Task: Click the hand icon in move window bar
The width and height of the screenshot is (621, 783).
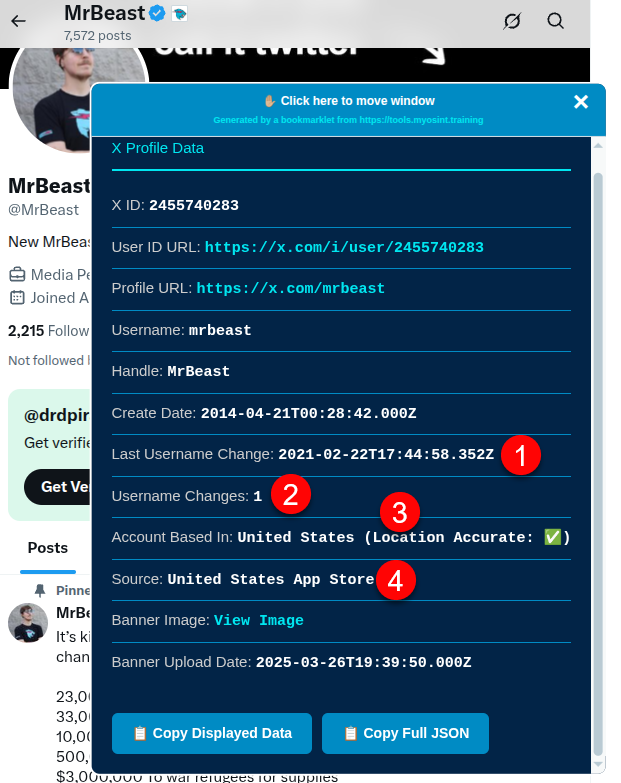Action: point(270,101)
